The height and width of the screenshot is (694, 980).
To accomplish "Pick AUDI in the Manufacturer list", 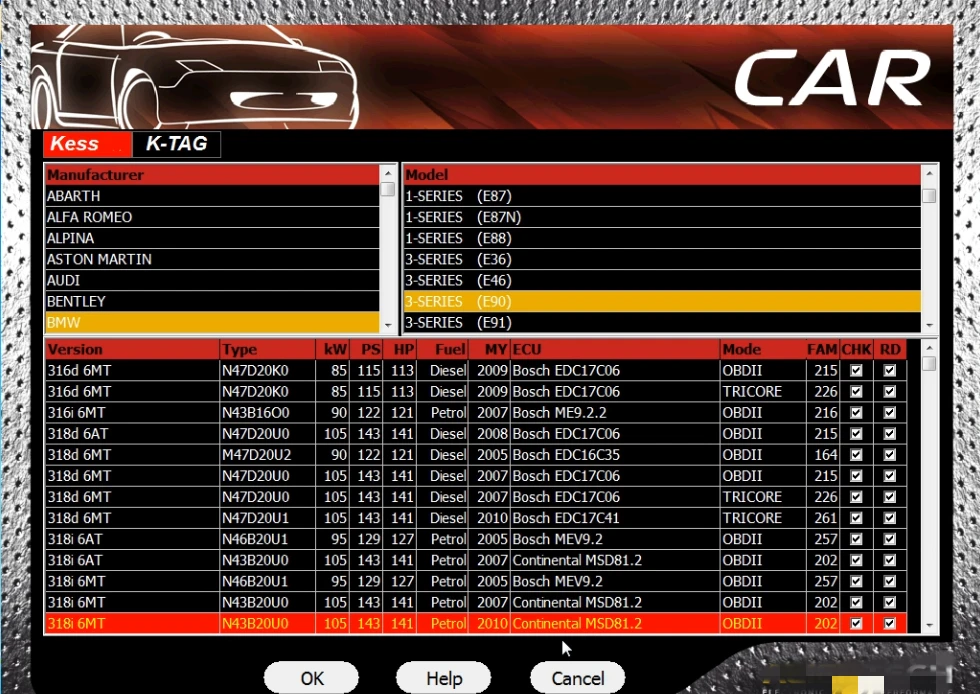I will tap(212, 280).
